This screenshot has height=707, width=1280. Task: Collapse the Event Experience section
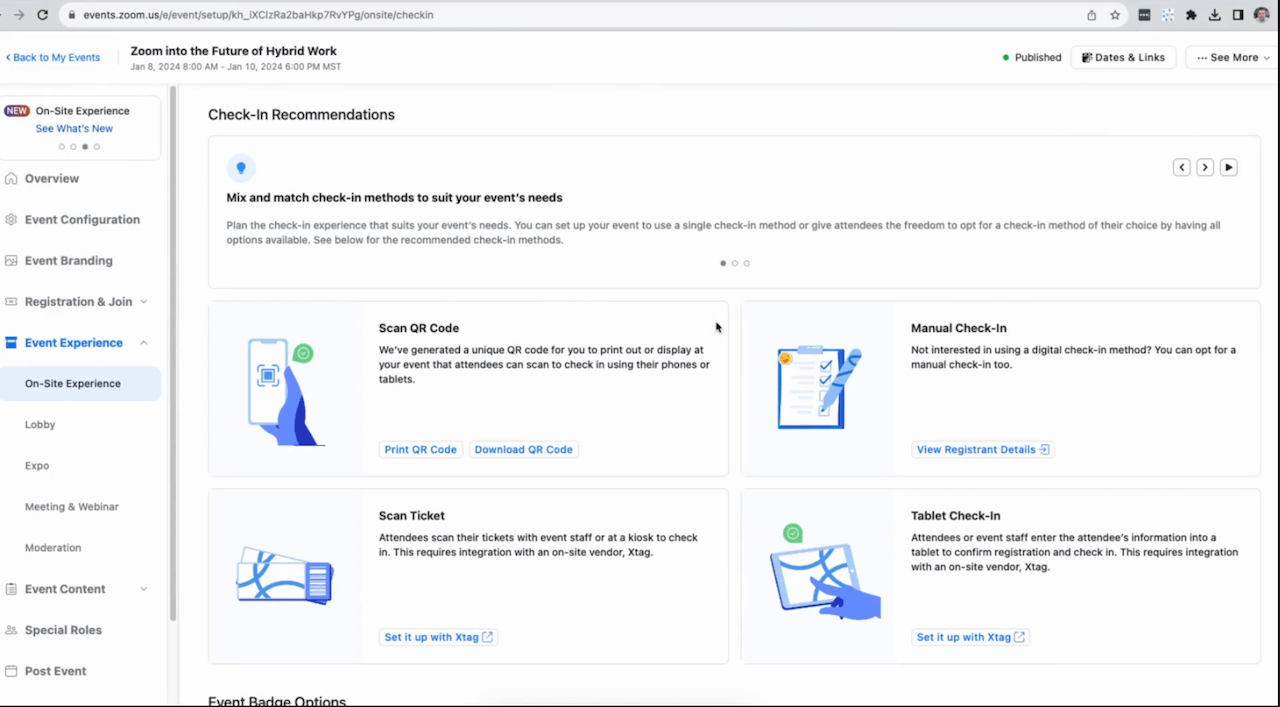(x=143, y=342)
